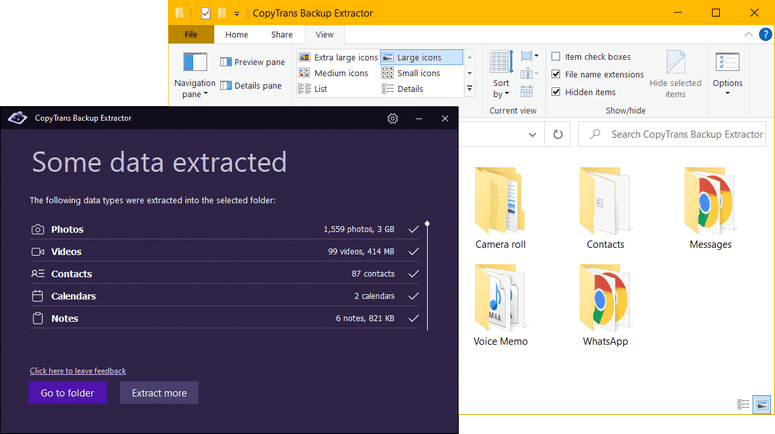Screen dimensions: 775x434
Task: Open the Sort by dropdown arrow
Action: click(507, 94)
